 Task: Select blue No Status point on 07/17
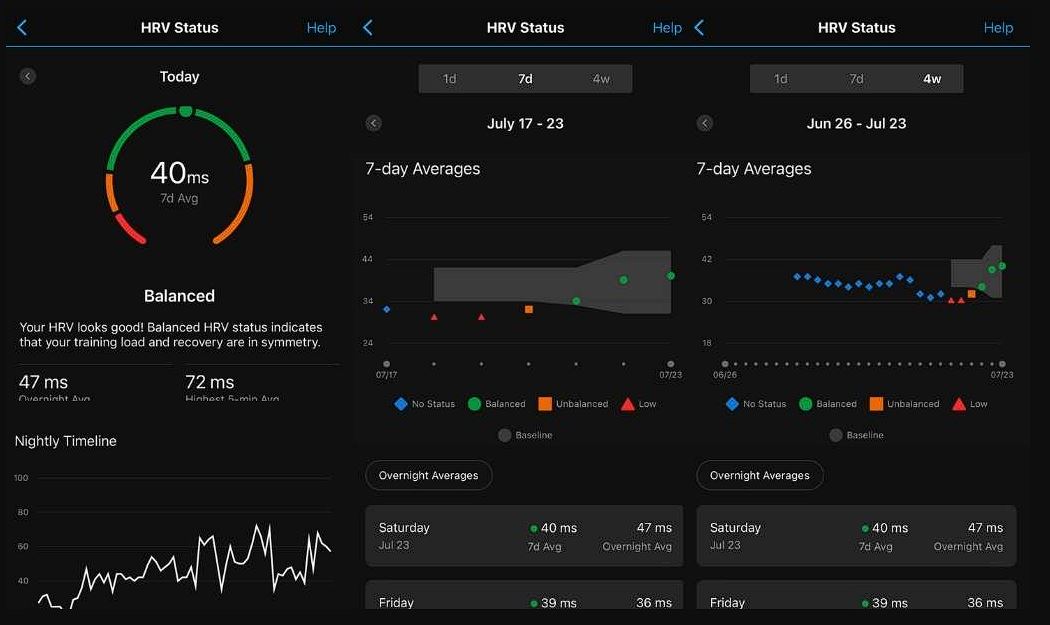coord(386,309)
